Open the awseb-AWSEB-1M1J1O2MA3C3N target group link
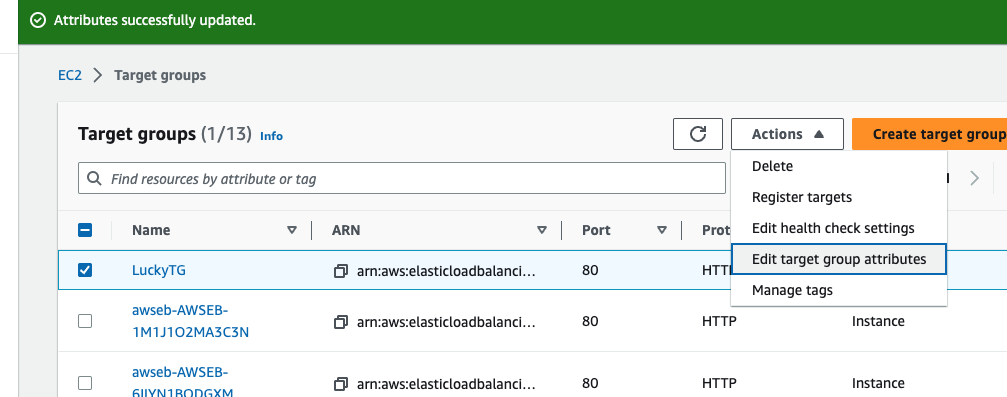Screen dimensions: 1007x397 [x=191, y=321]
